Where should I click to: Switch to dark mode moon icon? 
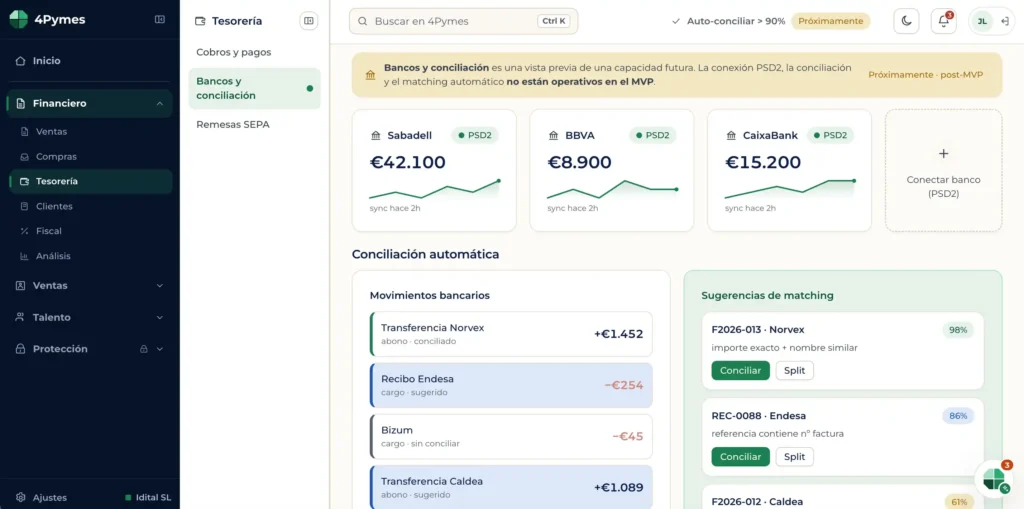coord(906,21)
